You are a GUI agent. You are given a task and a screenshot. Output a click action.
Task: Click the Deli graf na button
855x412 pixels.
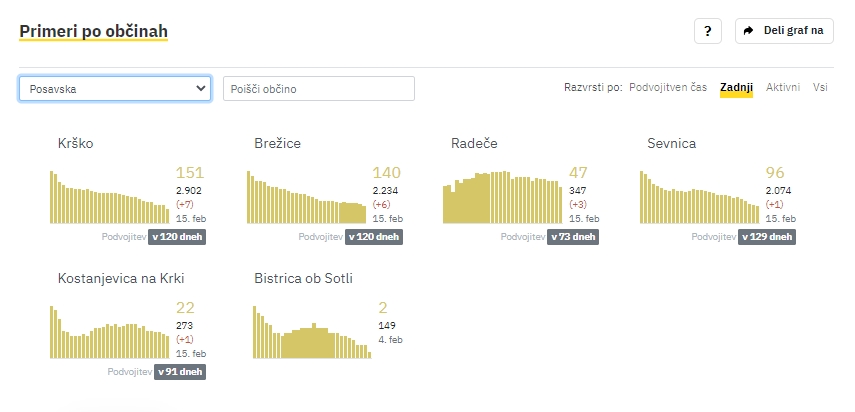[x=784, y=31]
